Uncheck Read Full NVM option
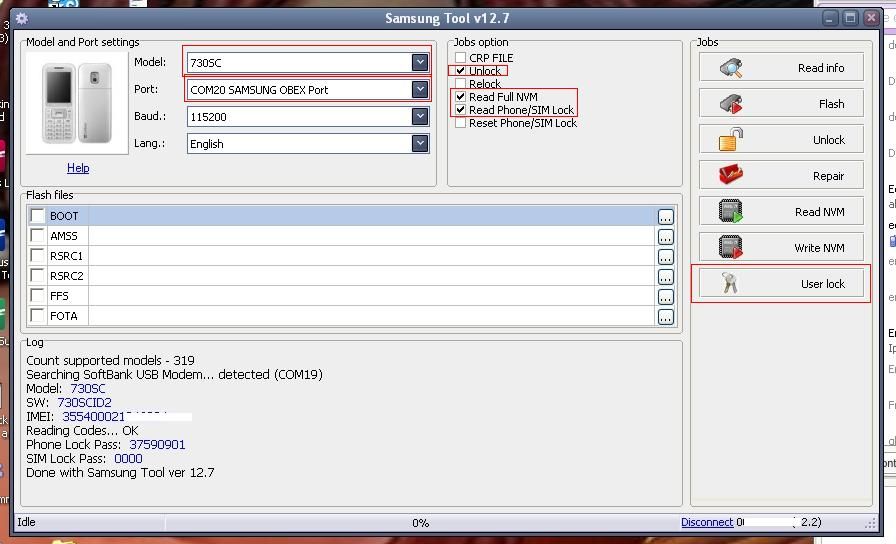This screenshot has width=896, height=544. 461,97
